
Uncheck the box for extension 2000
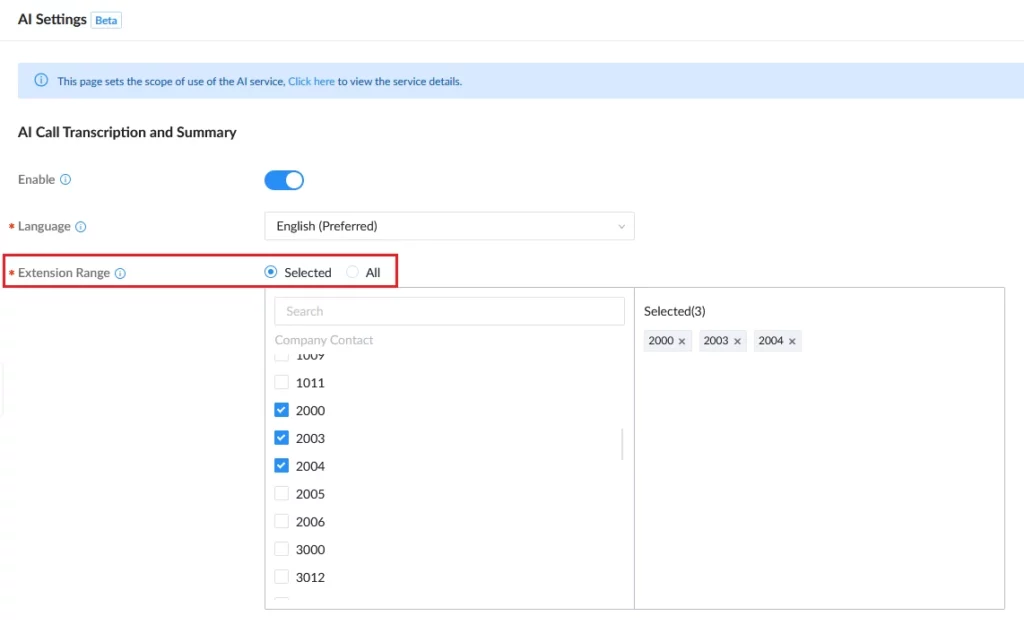point(281,410)
